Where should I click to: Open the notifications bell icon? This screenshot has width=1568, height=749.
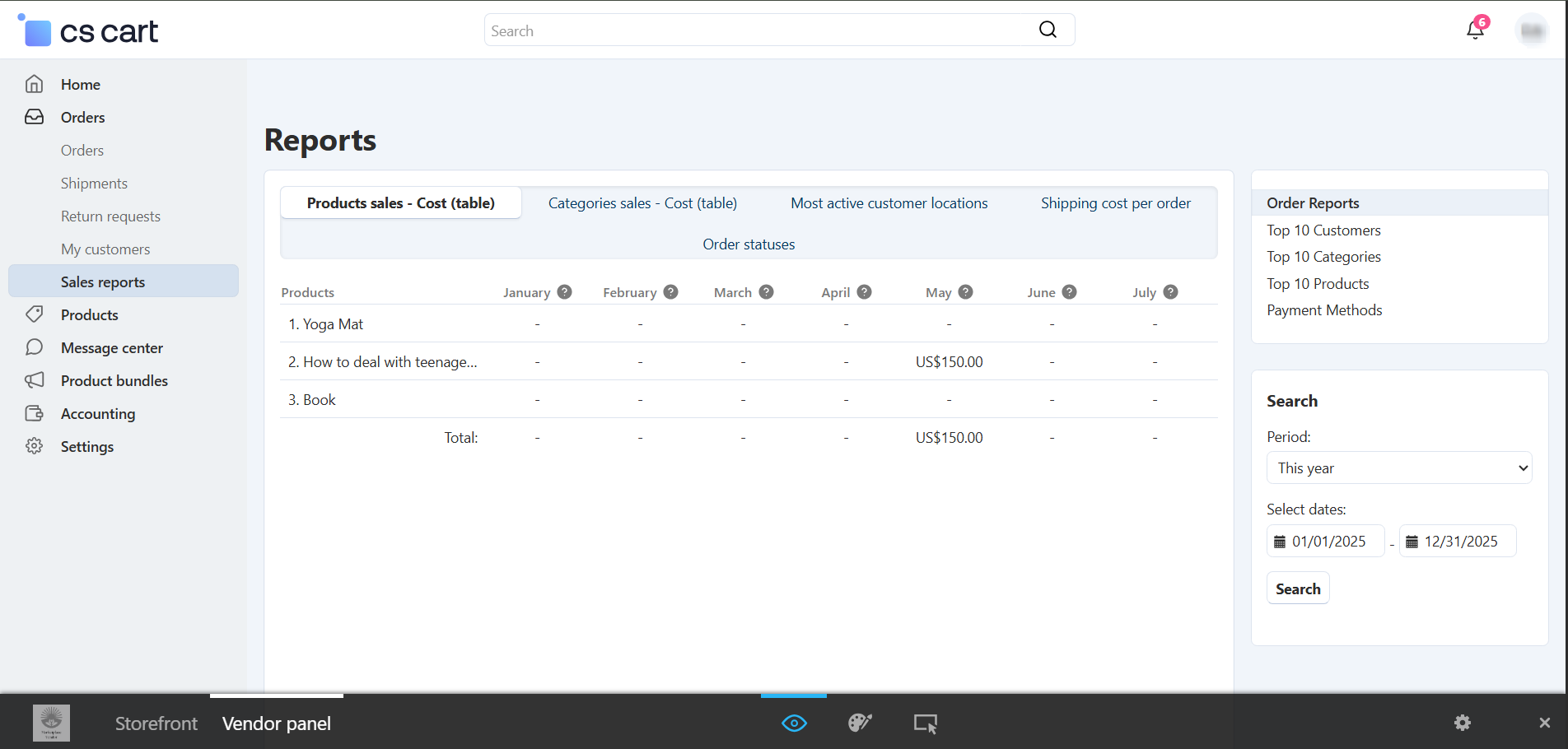coord(1474,30)
